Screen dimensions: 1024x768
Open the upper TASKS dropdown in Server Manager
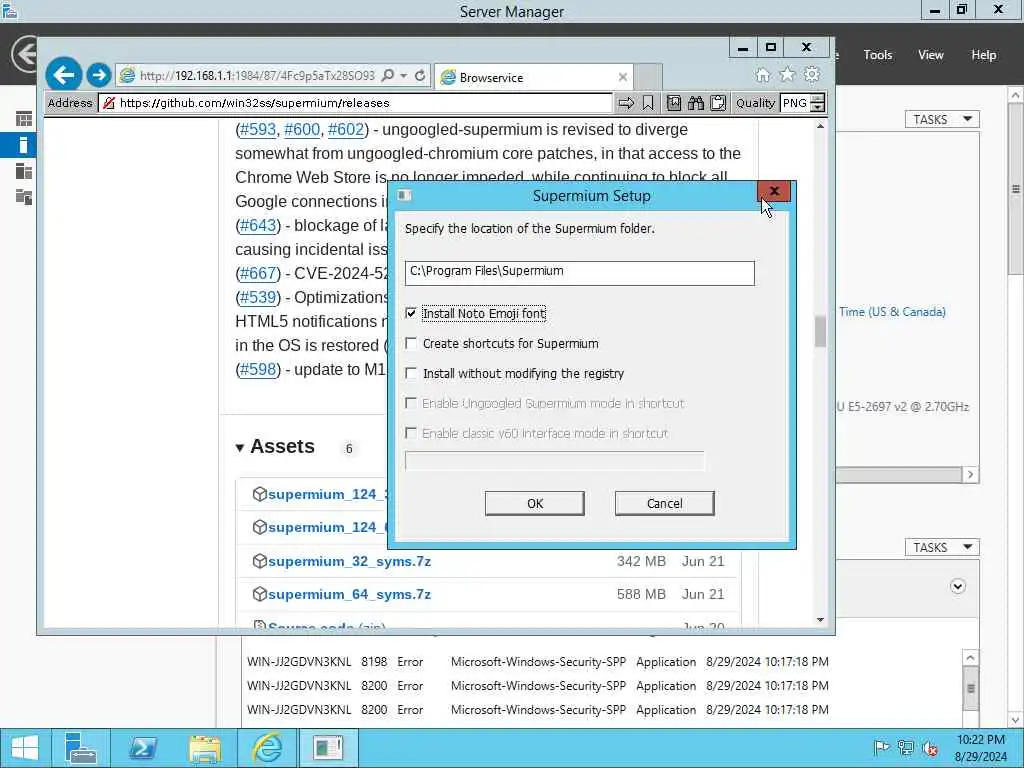point(942,120)
